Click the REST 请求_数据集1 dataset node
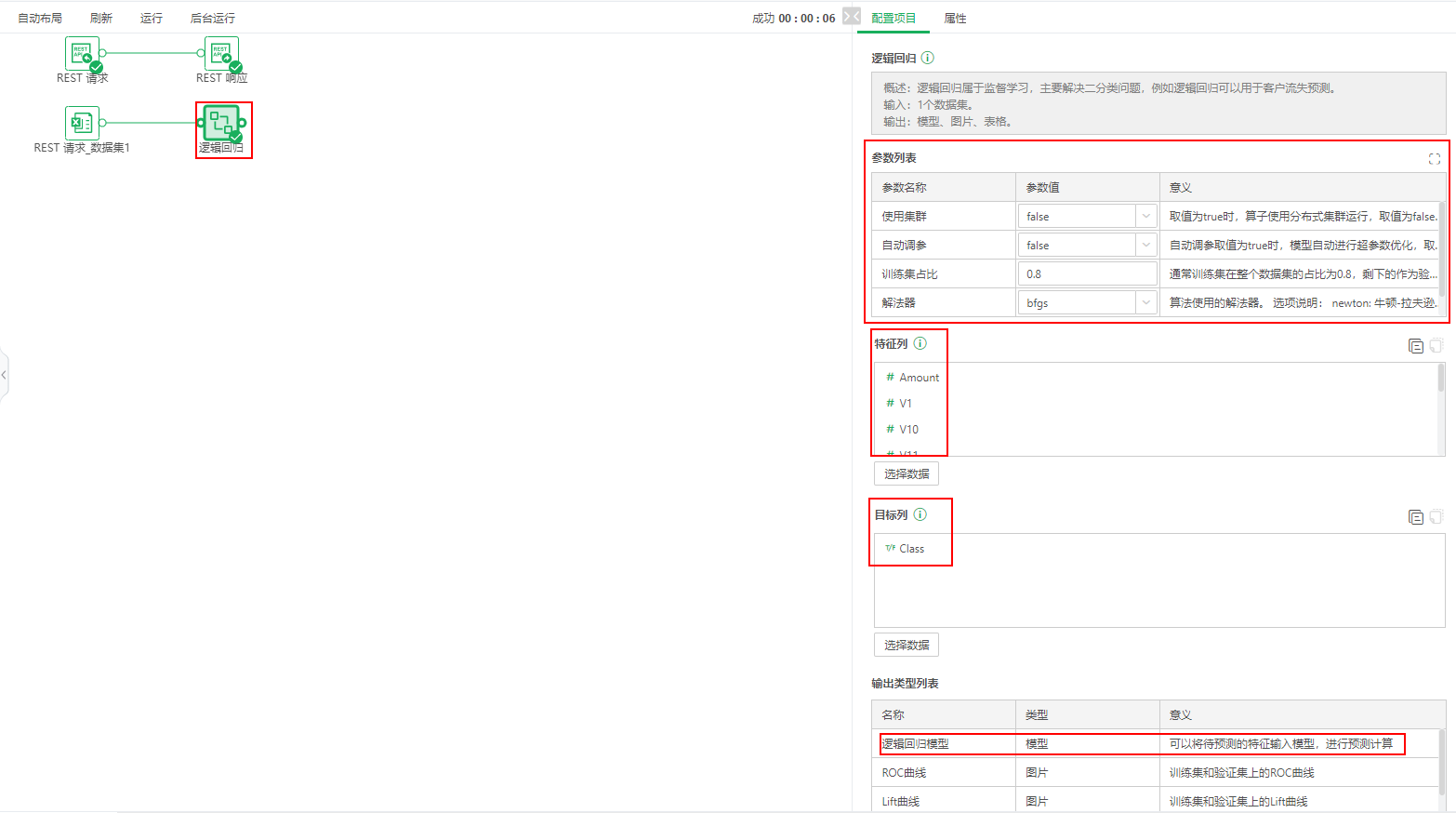The image size is (1456, 813). coord(82,122)
